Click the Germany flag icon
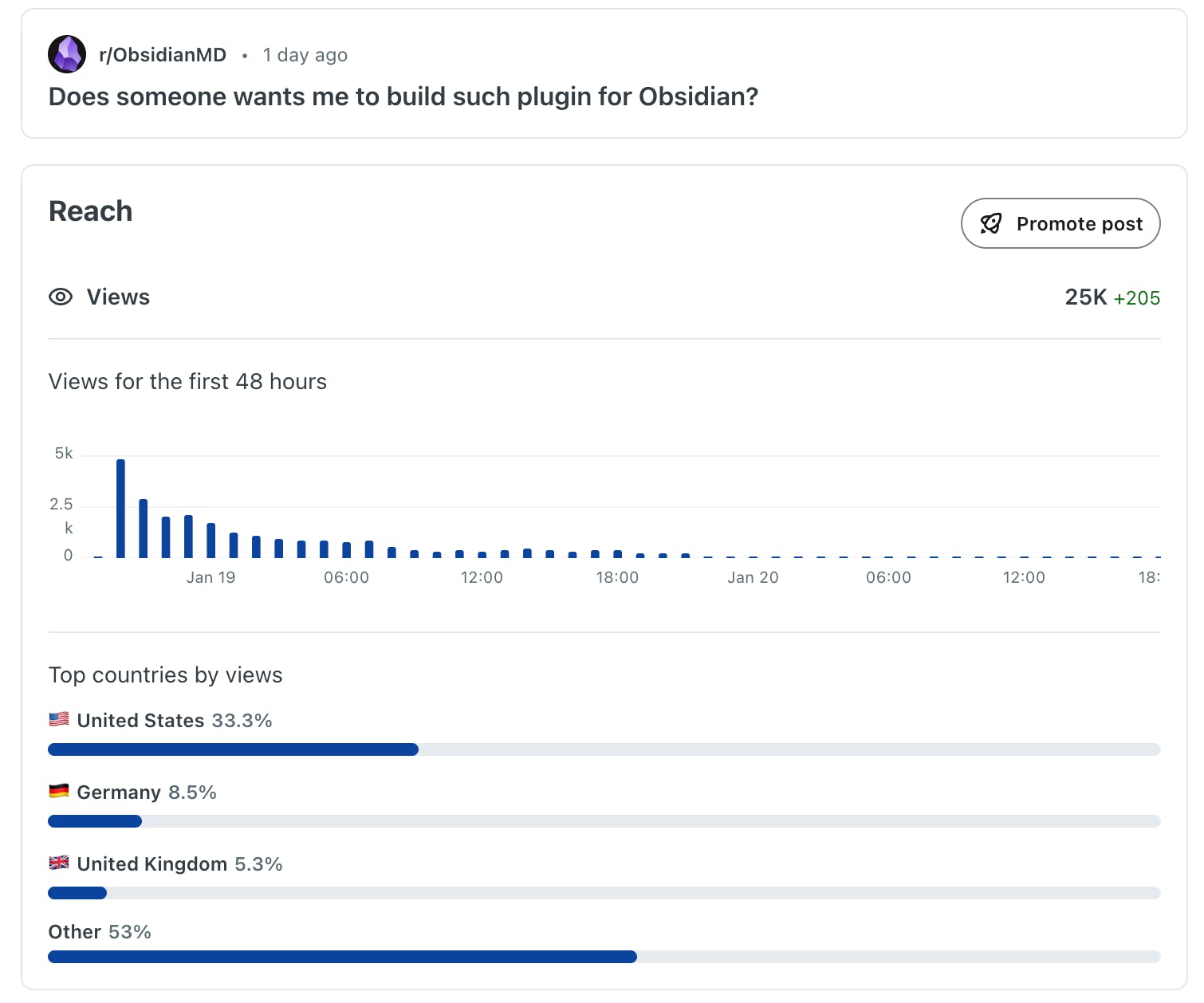Viewport: 1204px width, 1003px height. pos(59,791)
